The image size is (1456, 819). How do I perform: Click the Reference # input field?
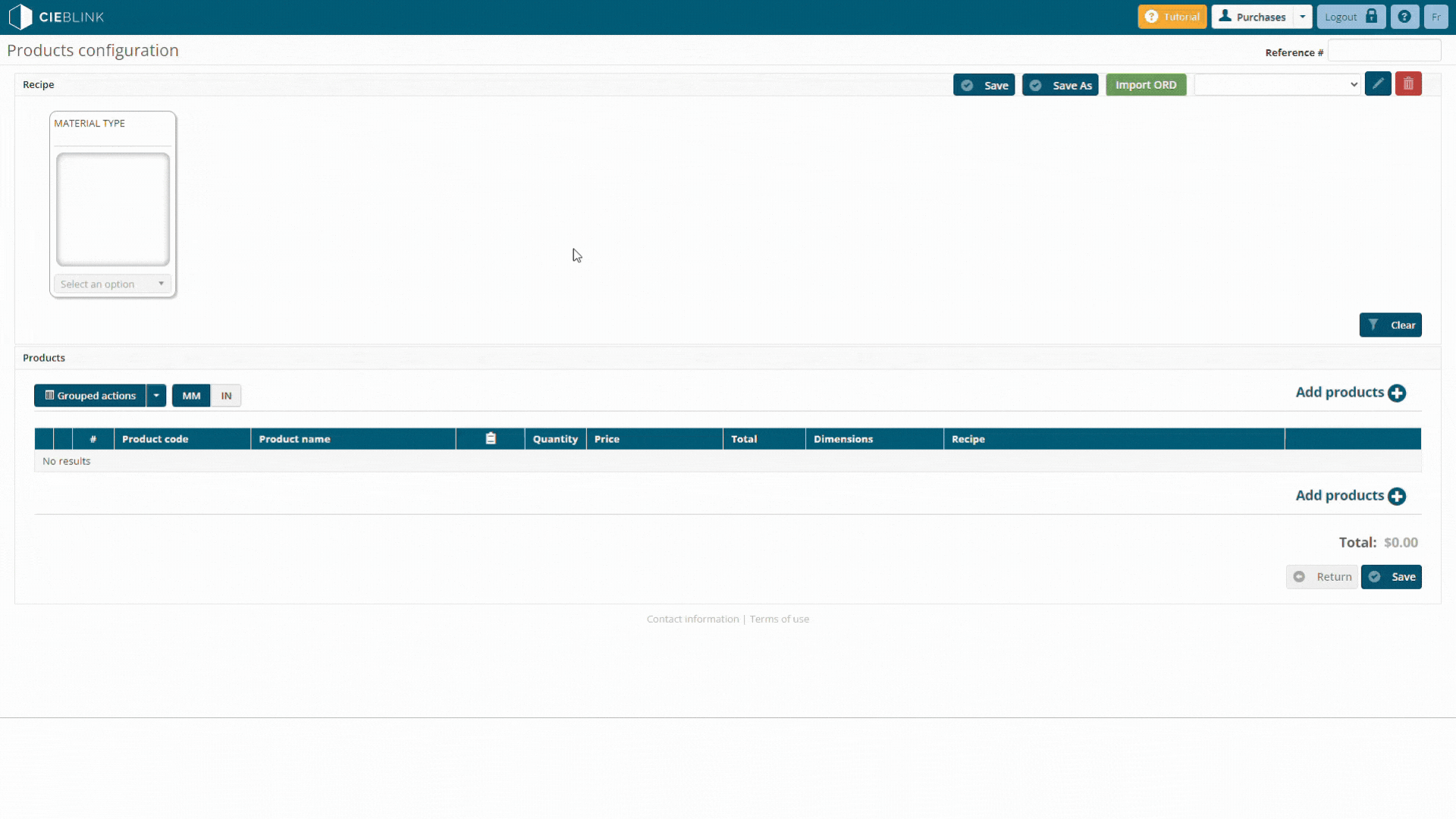point(1384,52)
